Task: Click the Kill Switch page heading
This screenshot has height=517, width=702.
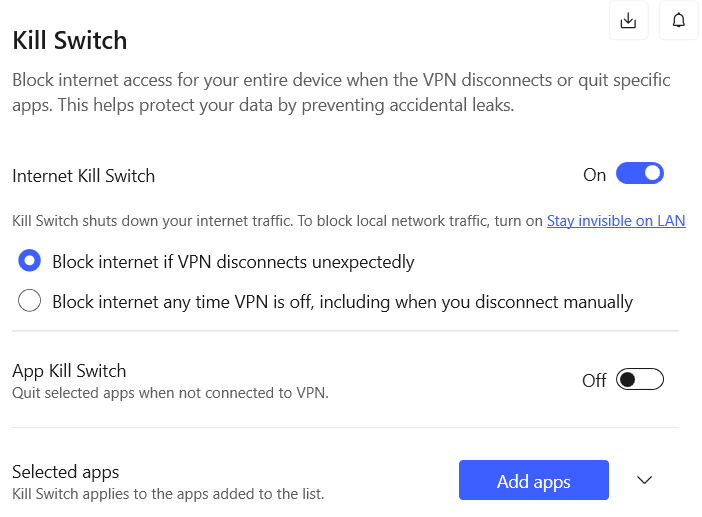Action: (69, 41)
